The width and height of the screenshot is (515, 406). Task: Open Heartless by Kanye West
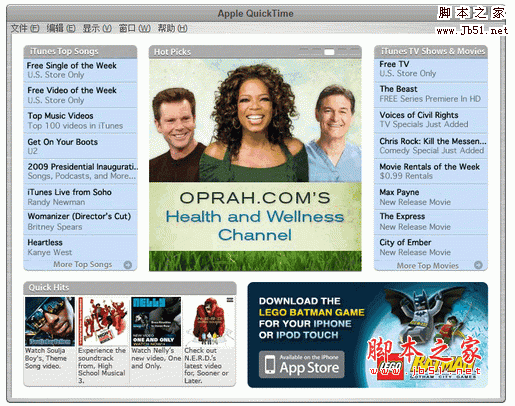point(80,247)
